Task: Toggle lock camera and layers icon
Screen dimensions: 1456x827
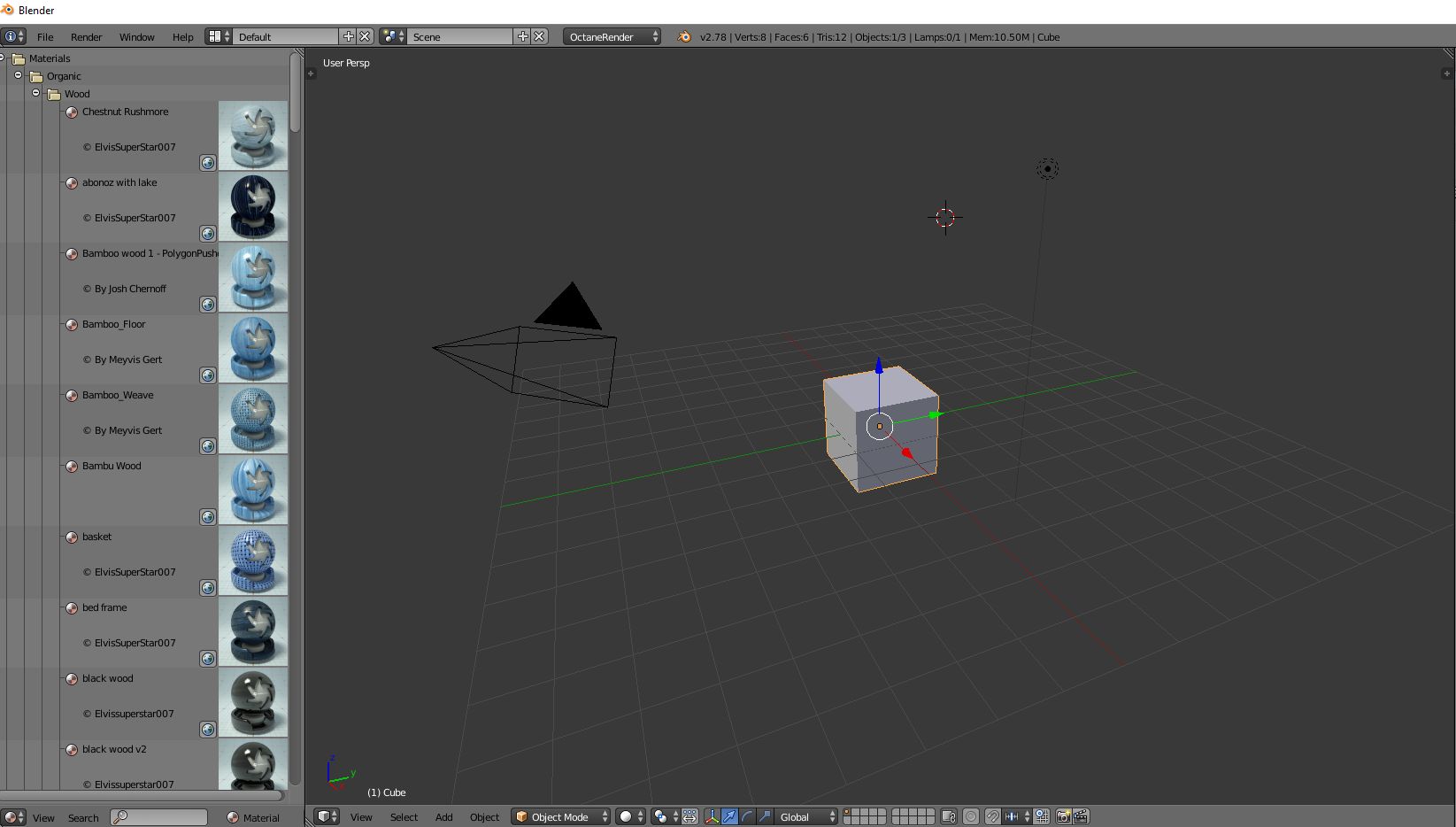Action: 949,816
